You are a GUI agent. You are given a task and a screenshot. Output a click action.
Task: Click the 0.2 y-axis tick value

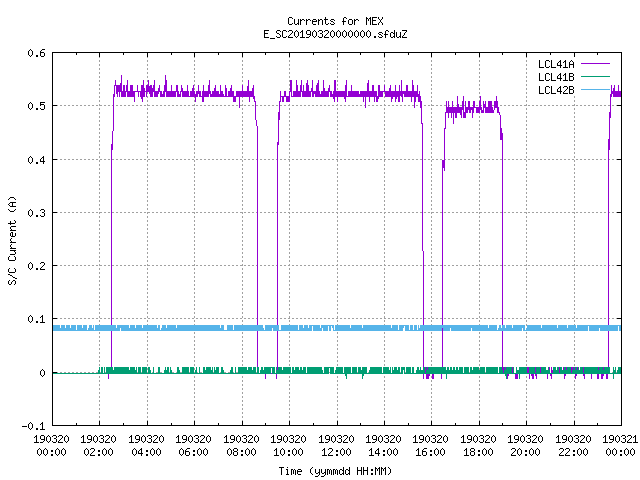click(x=36, y=266)
